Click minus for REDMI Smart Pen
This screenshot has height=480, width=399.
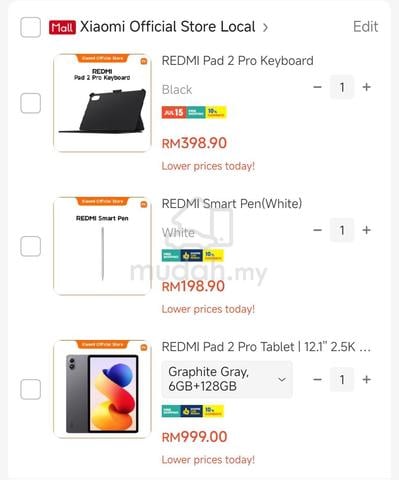point(317,230)
